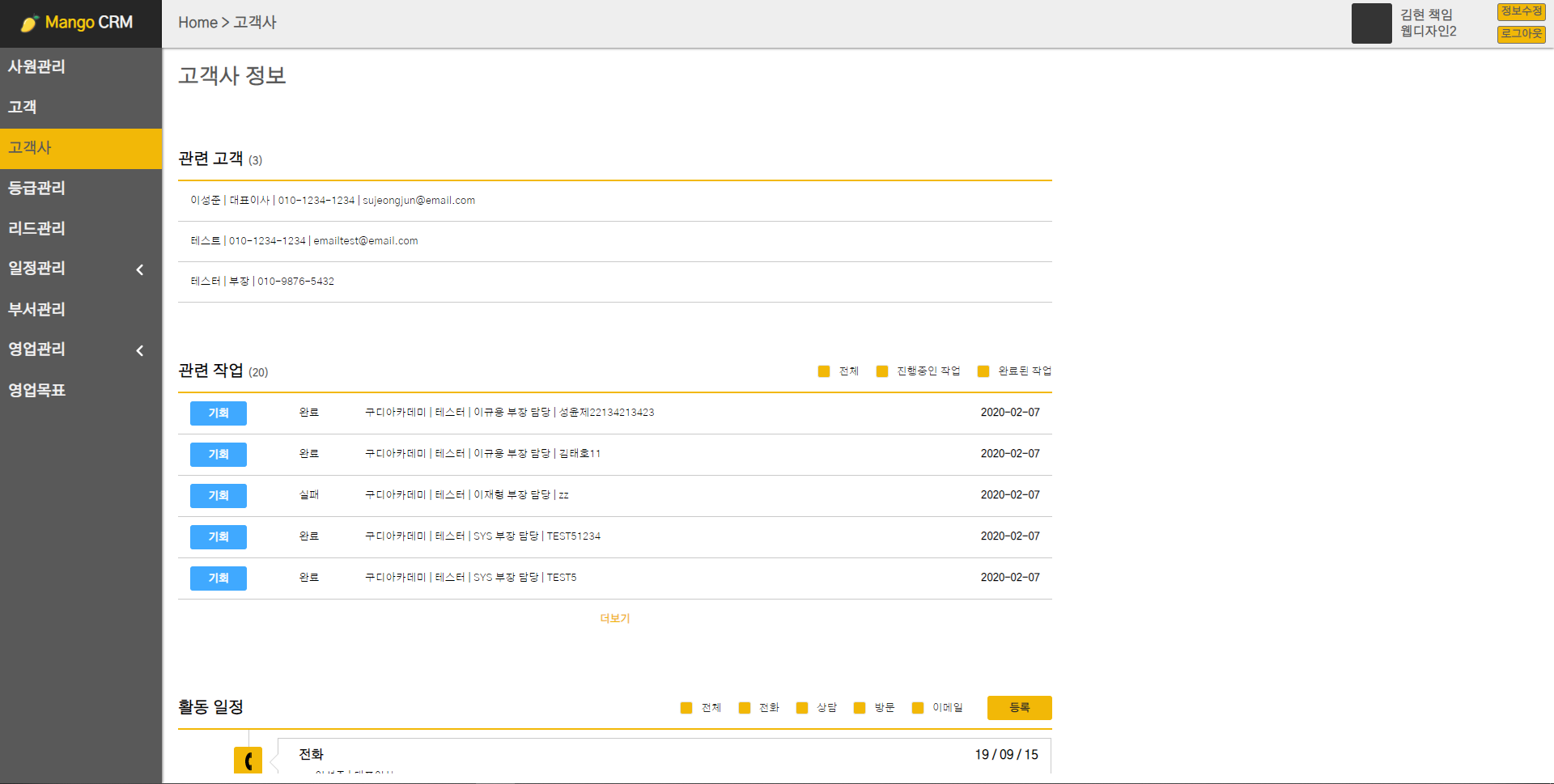Expand the 일정관리 sidebar section

(81, 269)
